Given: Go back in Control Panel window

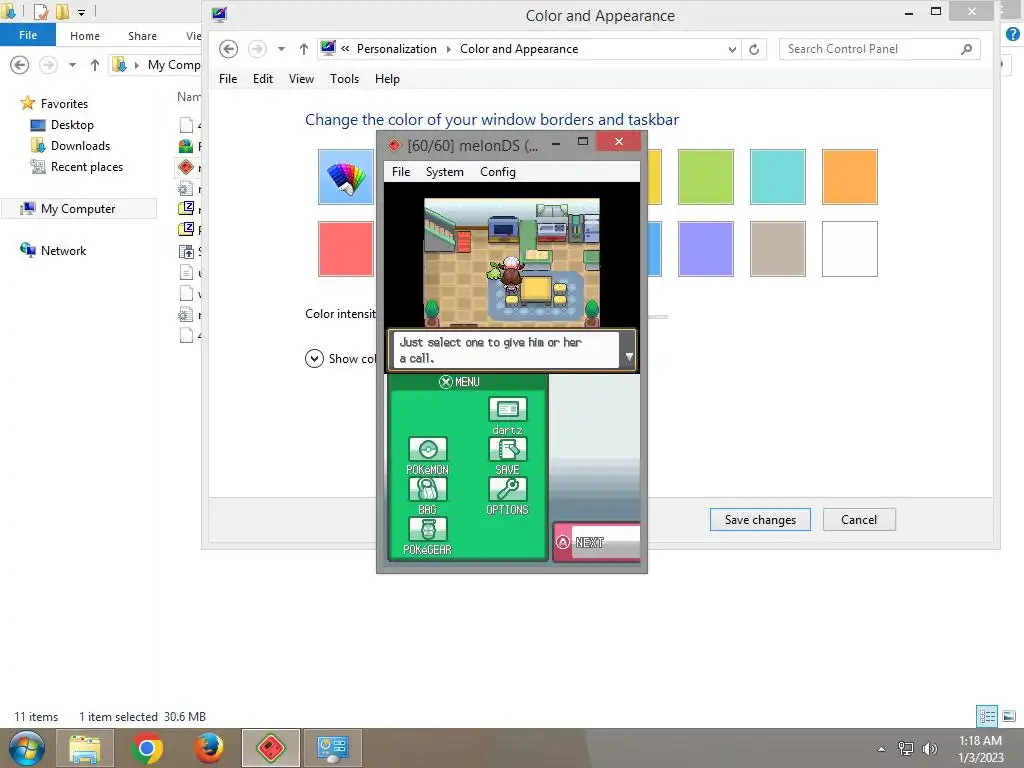Looking at the screenshot, I should pyautogui.click(x=229, y=49).
